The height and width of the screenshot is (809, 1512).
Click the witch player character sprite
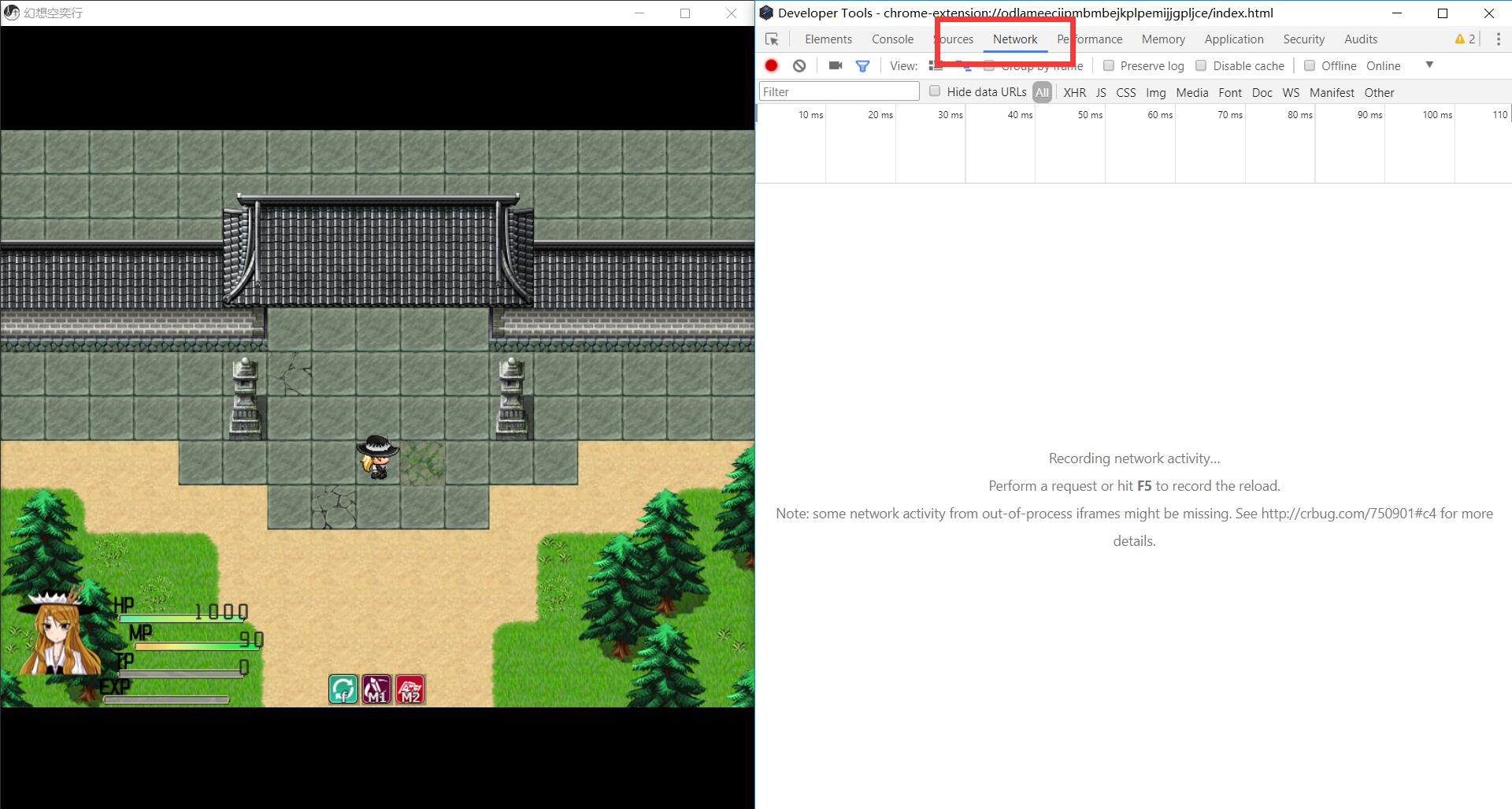click(x=377, y=457)
